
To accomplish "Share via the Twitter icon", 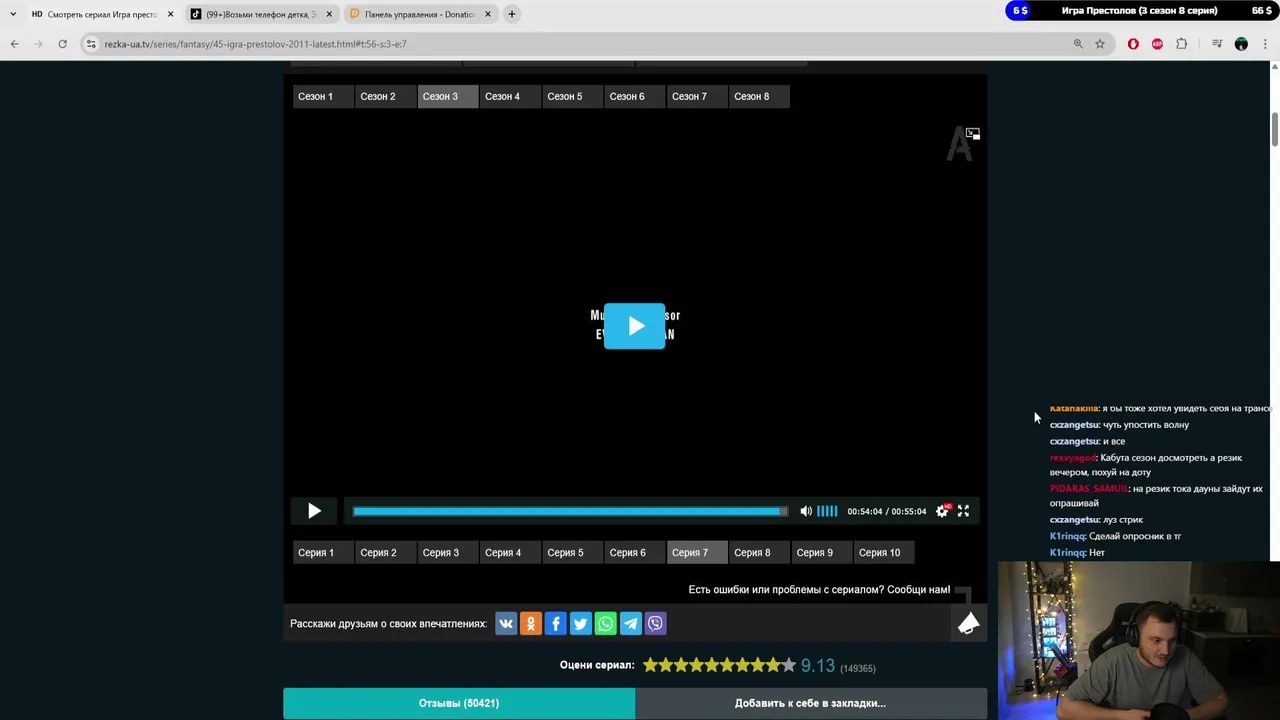I will (581, 624).
